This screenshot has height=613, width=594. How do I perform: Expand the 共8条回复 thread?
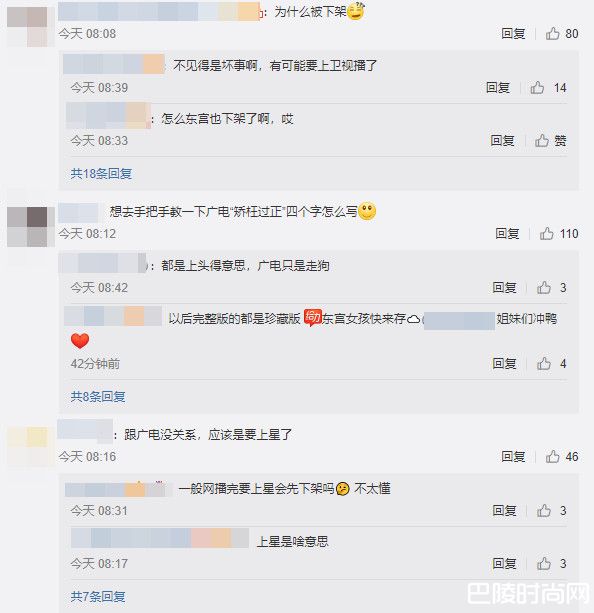tap(98, 397)
